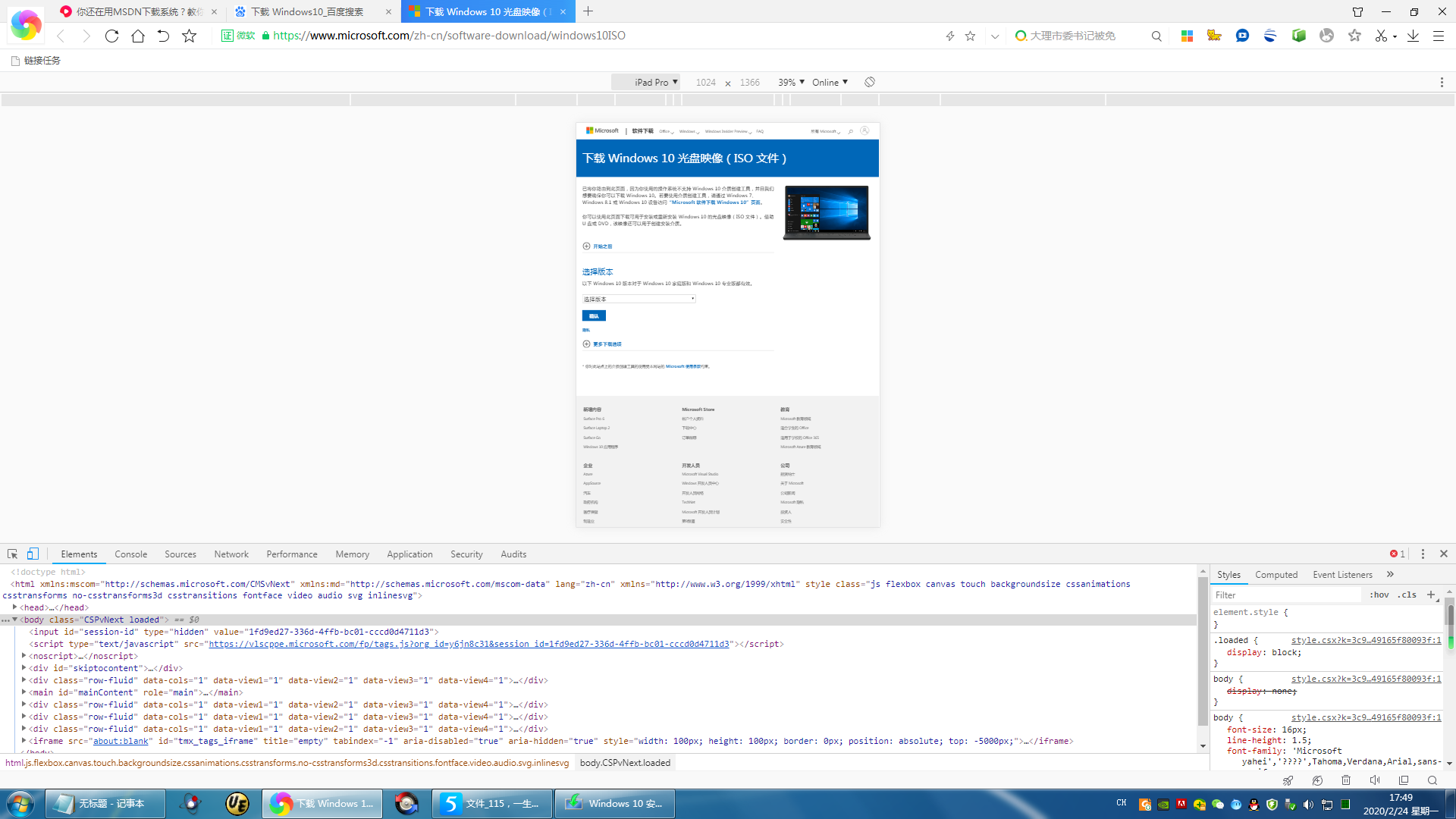Viewport: 1456px width, 819px height.
Task: Click the 360 browser rainbow logo
Action: (x=26, y=25)
